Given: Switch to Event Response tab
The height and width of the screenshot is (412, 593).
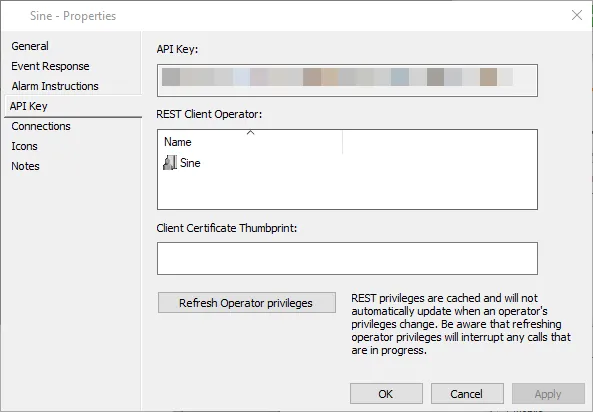Looking at the screenshot, I should [x=50, y=66].
